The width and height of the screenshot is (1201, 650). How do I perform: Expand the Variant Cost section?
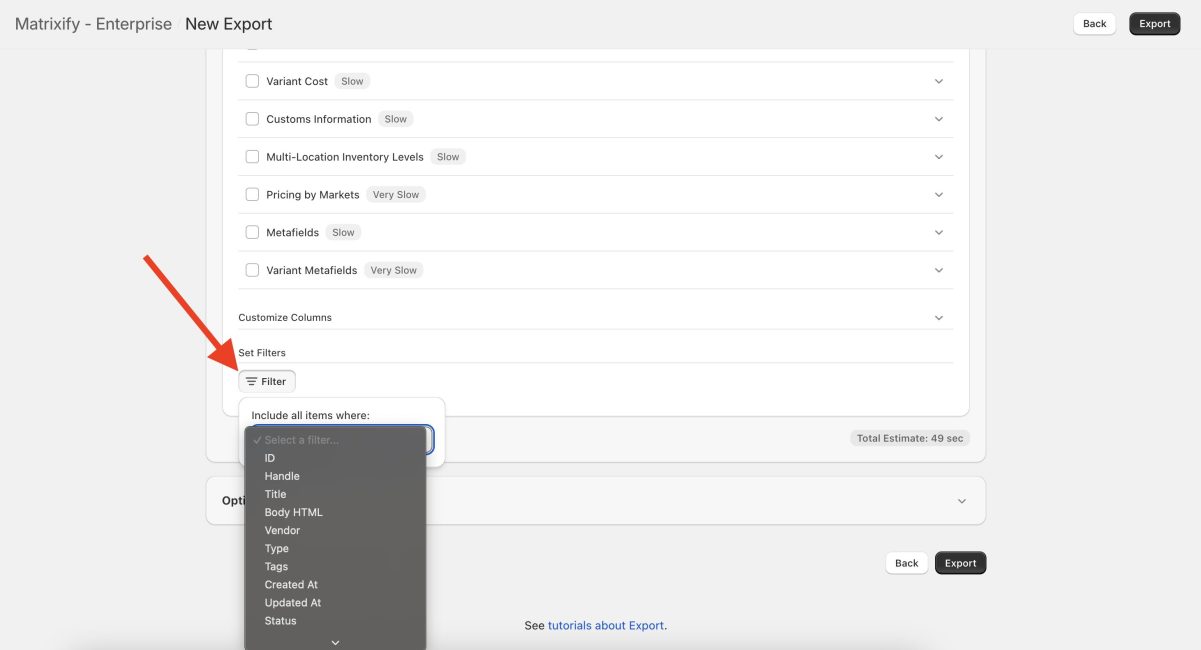[938, 80]
